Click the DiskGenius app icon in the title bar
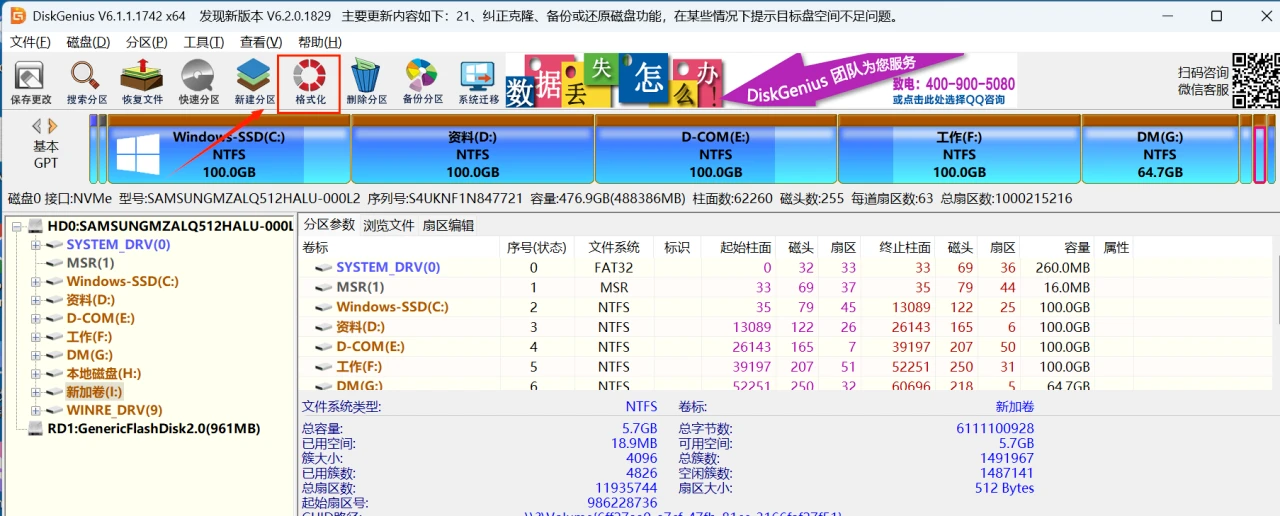The image size is (1280, 516). point(17,16)
